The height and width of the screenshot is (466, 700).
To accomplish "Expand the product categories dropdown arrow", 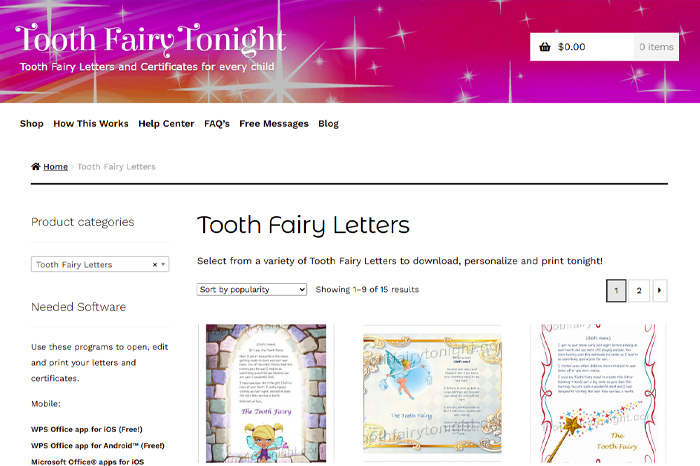I will [x=163, y=264].
